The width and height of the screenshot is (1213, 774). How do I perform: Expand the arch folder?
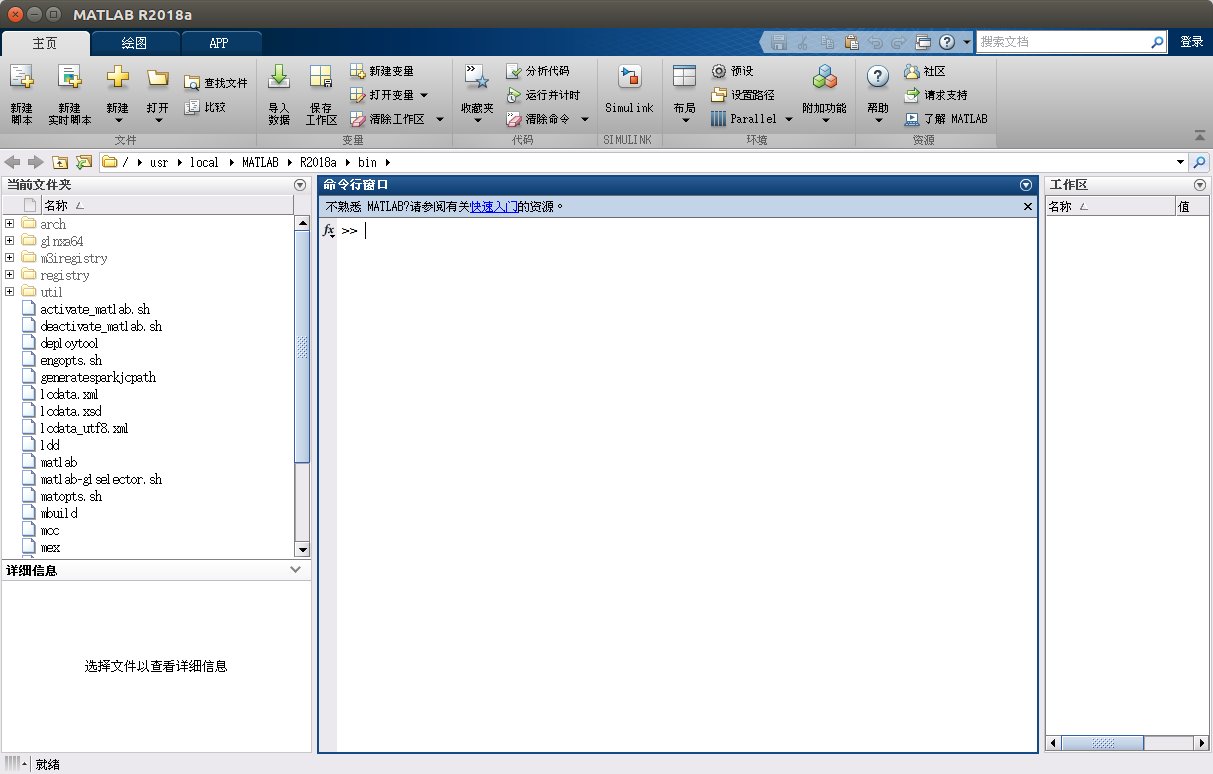click(x=9, y=224)
